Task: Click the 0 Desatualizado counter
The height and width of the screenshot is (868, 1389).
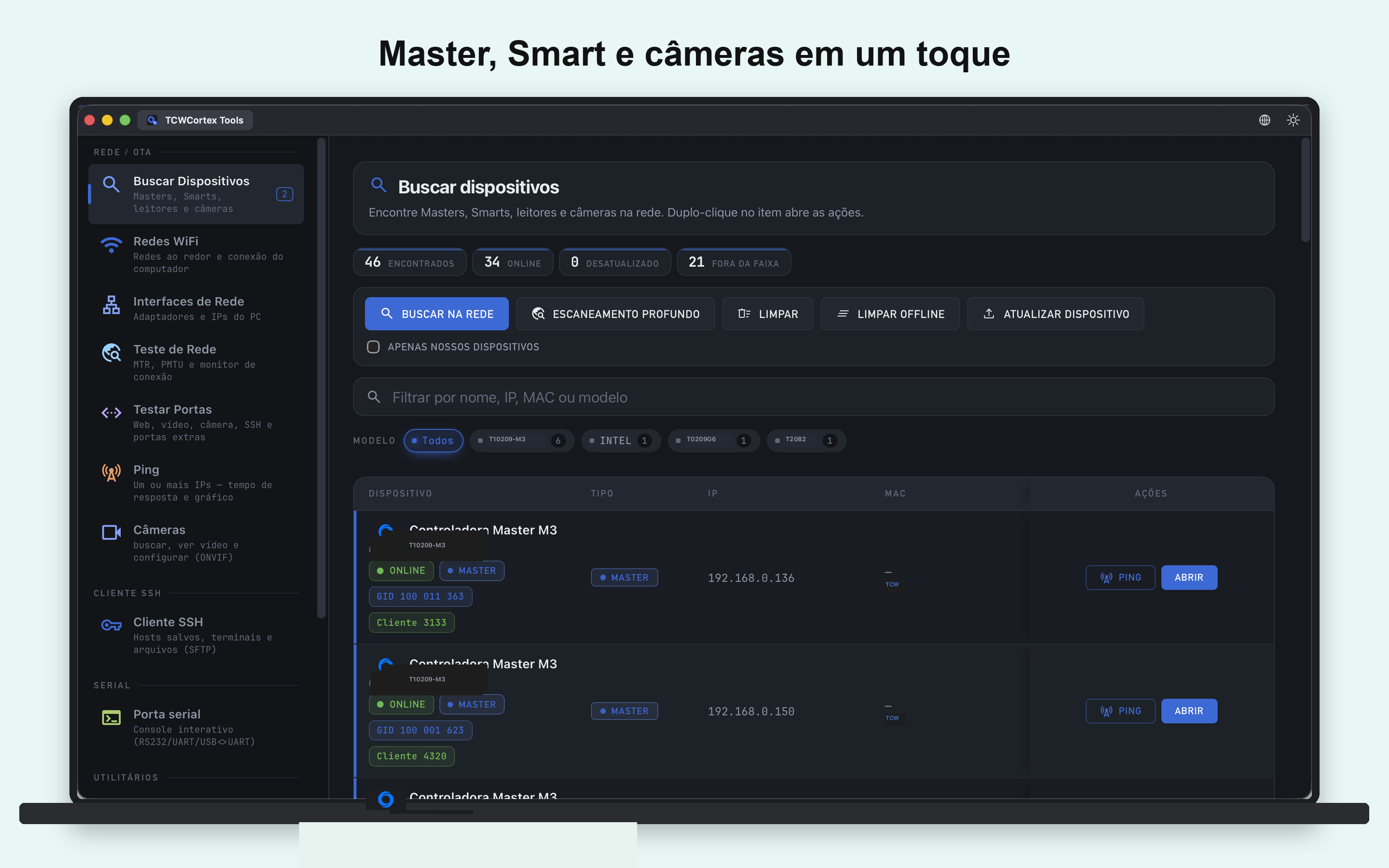Action: pyautogui.click(x=615, y=262)
